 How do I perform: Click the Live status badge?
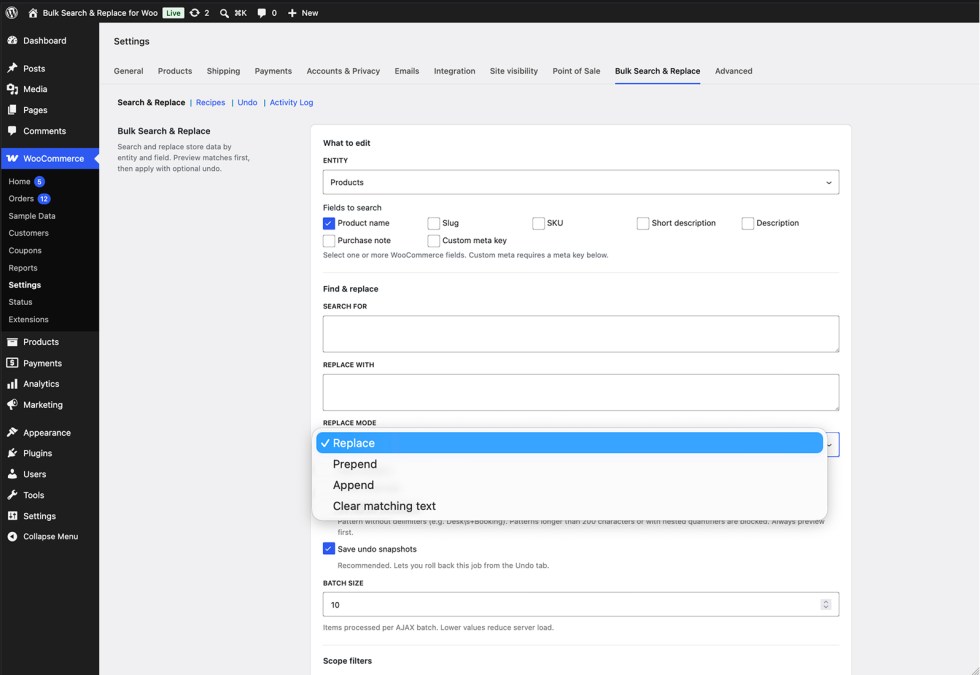(x=173, y=12)
